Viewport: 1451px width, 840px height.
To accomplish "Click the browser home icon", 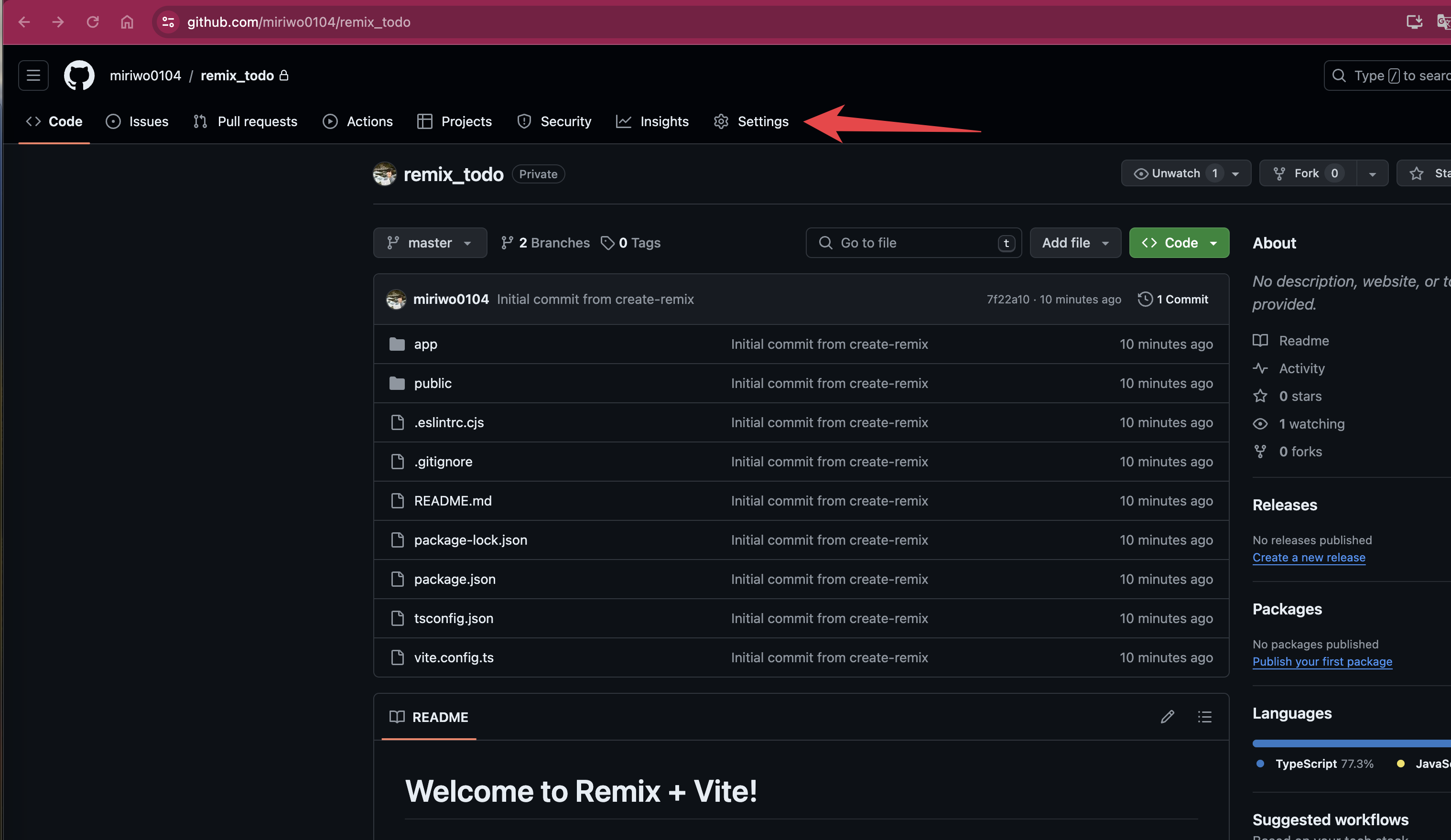I will pos(127,22).
